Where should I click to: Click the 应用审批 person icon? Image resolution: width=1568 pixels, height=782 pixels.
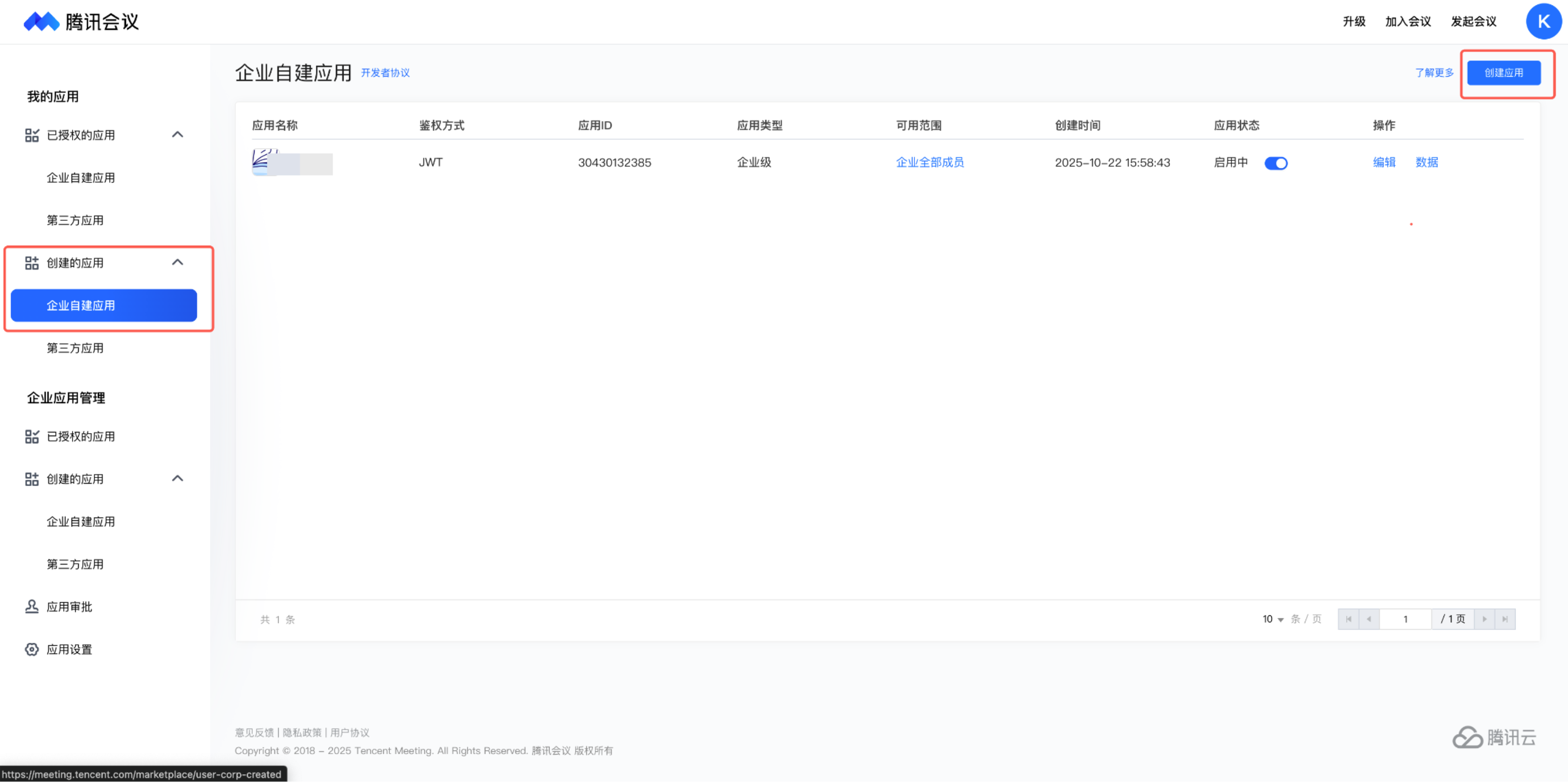[32, 607]
